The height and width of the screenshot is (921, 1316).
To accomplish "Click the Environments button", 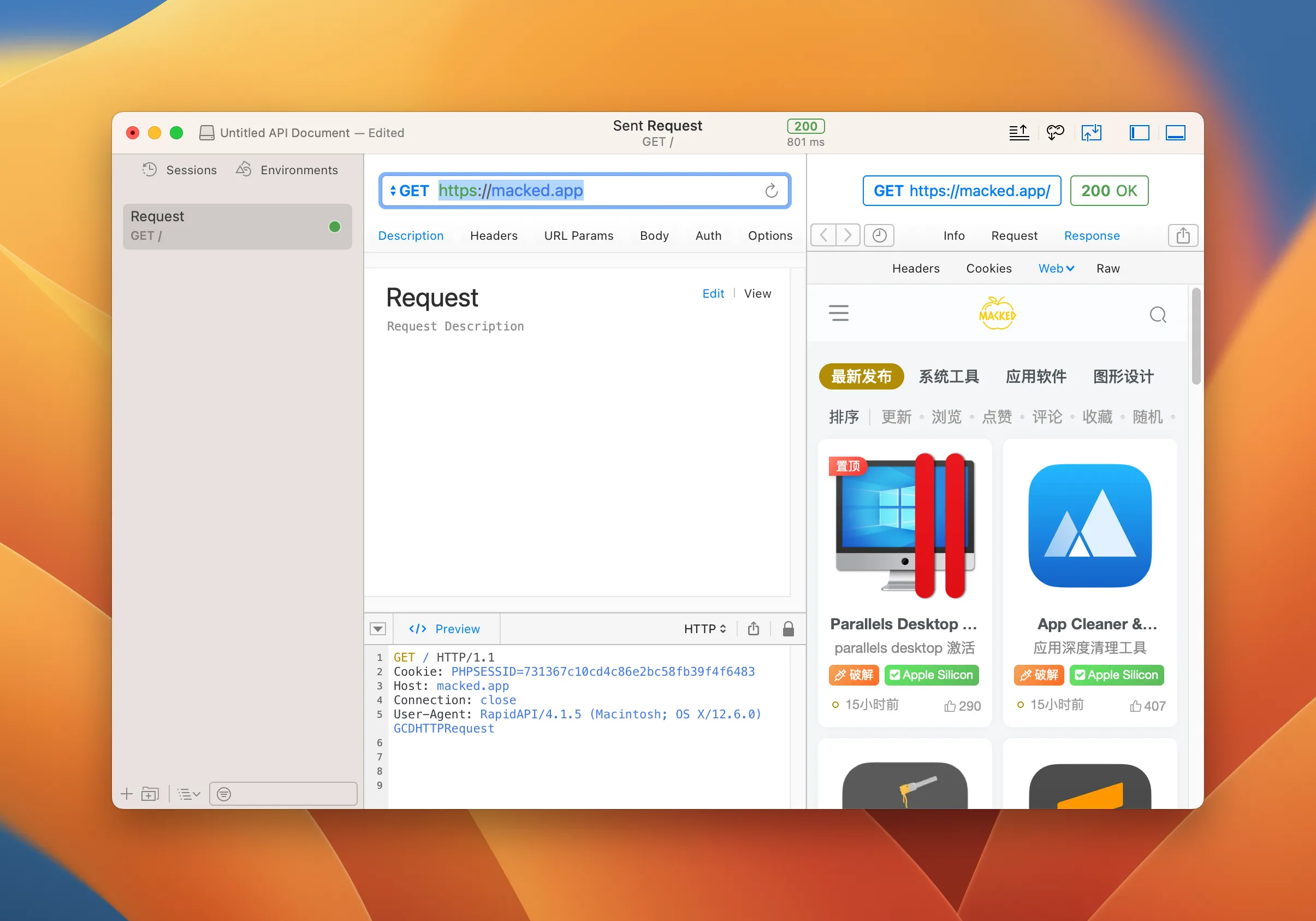I will [287, 170].
